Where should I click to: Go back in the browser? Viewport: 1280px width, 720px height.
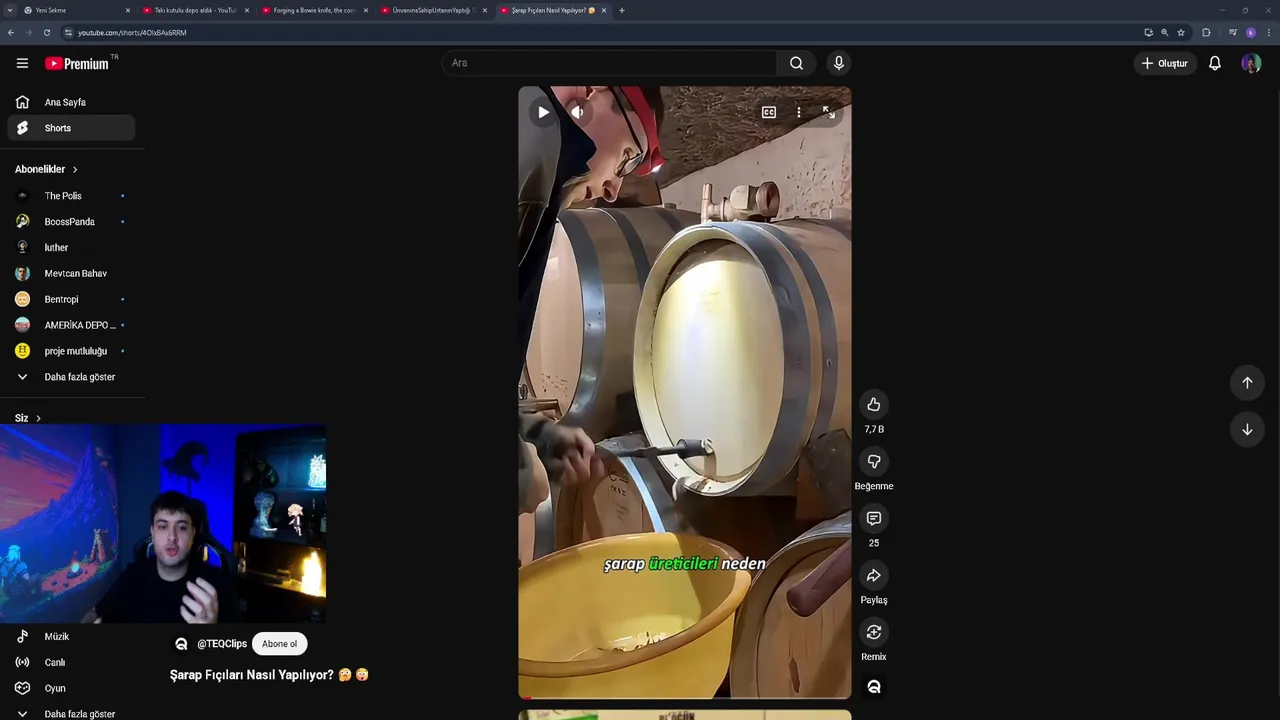[11, 32]
